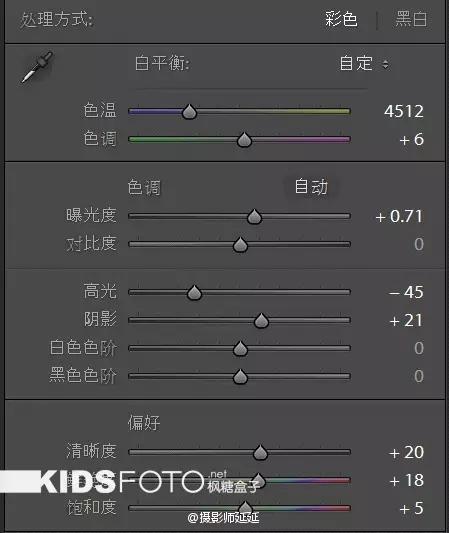
Task: Select the white balance eyedropper tool
Action: (x=37, y=67)
